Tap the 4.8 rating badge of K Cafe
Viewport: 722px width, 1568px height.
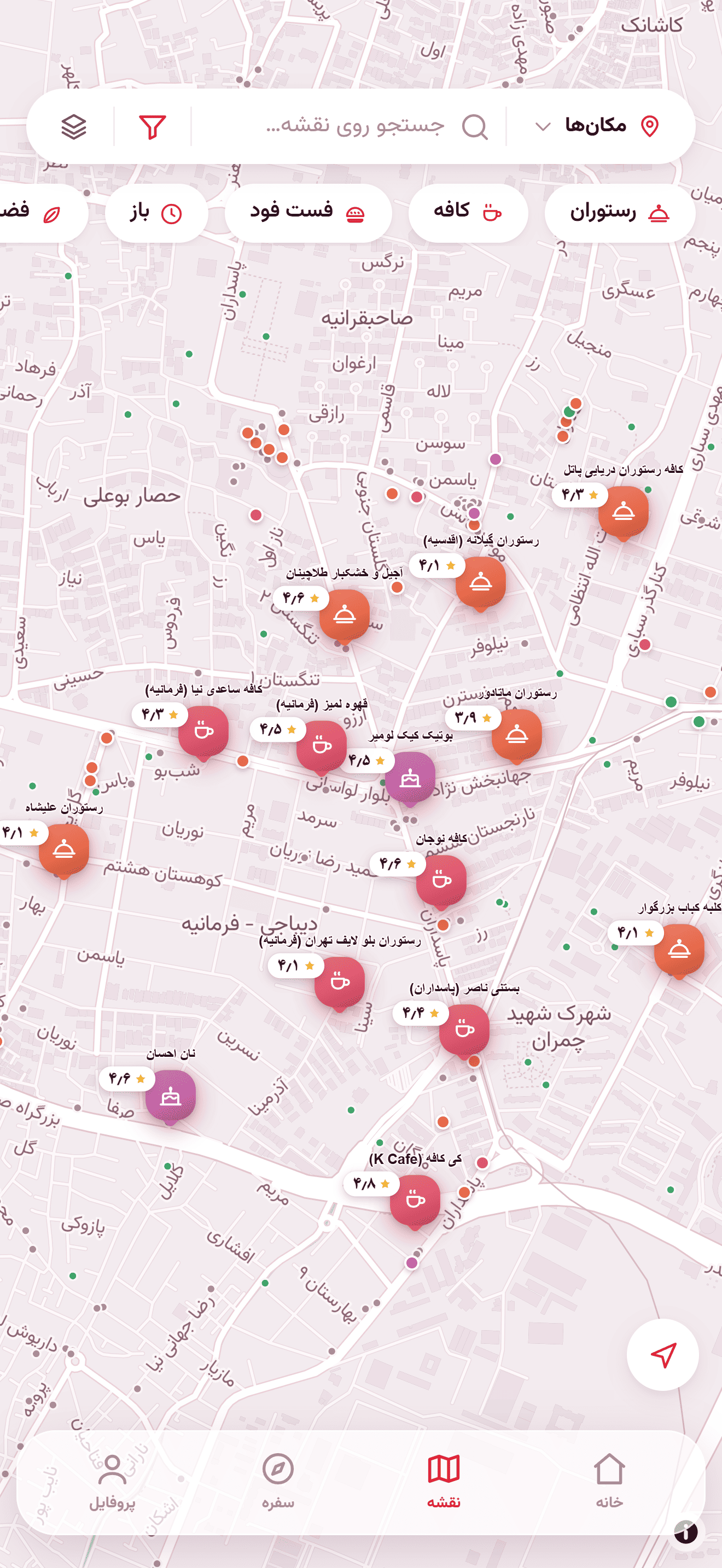[372, 1184]
